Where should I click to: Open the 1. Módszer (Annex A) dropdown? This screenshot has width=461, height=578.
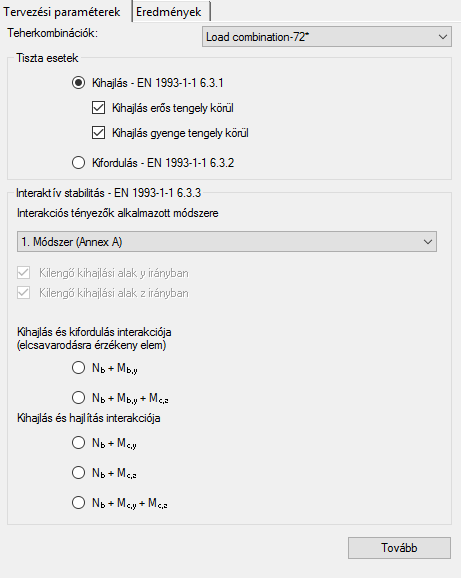click(x=227, y=242)
